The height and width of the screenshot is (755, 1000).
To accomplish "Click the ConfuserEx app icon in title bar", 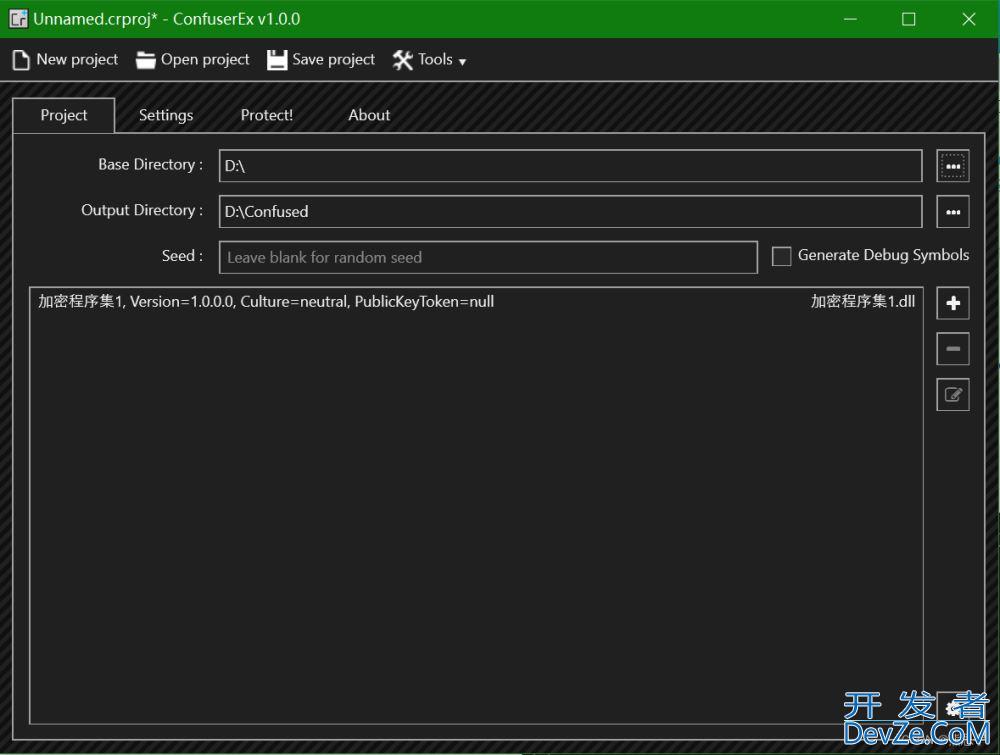I will 18,19.
